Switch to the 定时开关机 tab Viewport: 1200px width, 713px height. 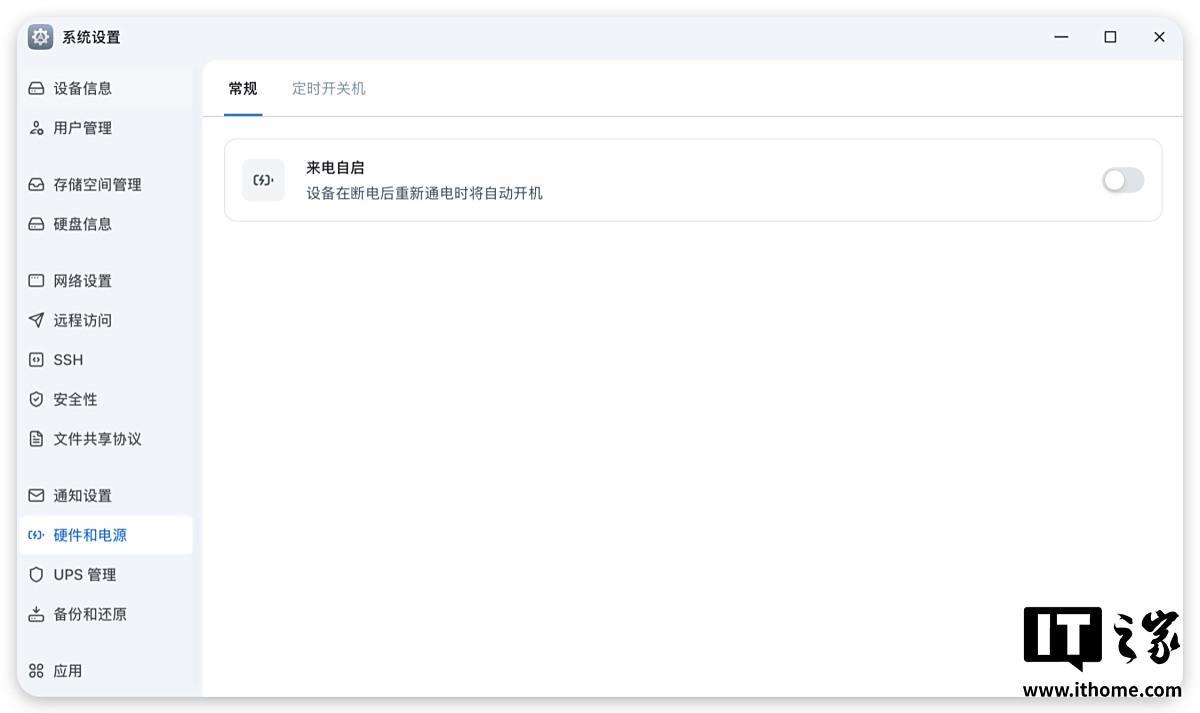[328, 89]
